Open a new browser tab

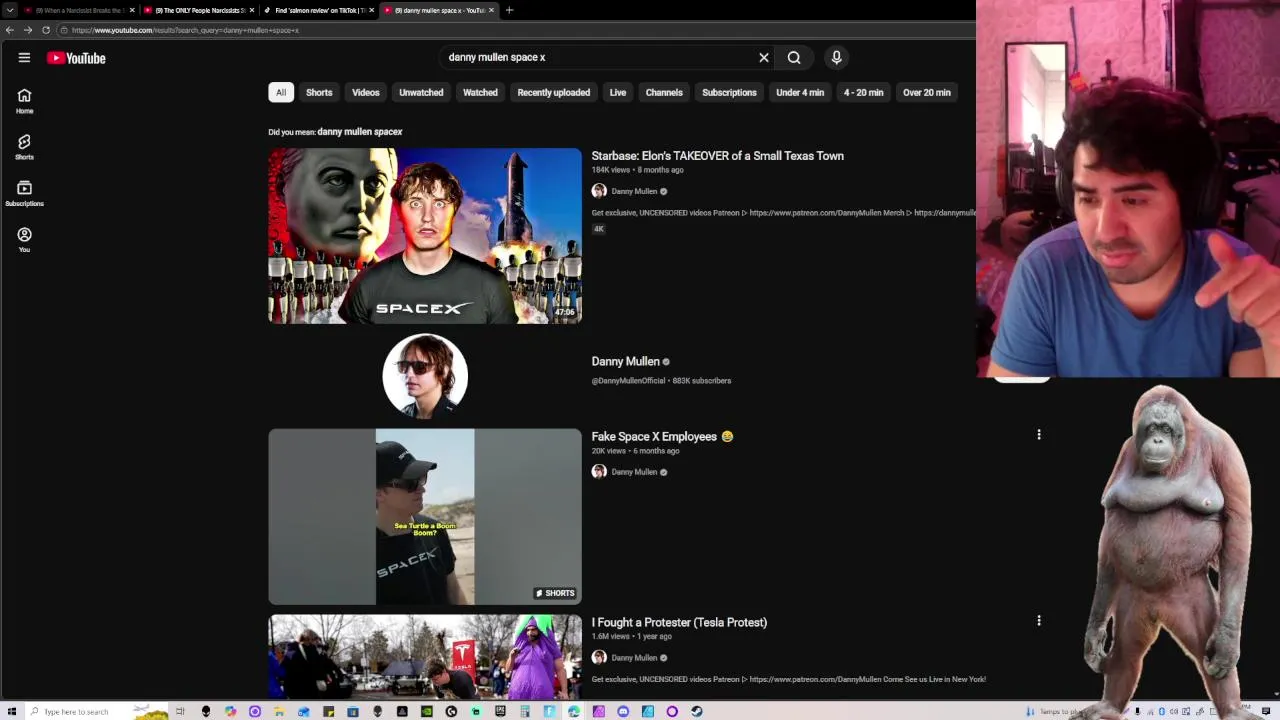pos(509,10)
